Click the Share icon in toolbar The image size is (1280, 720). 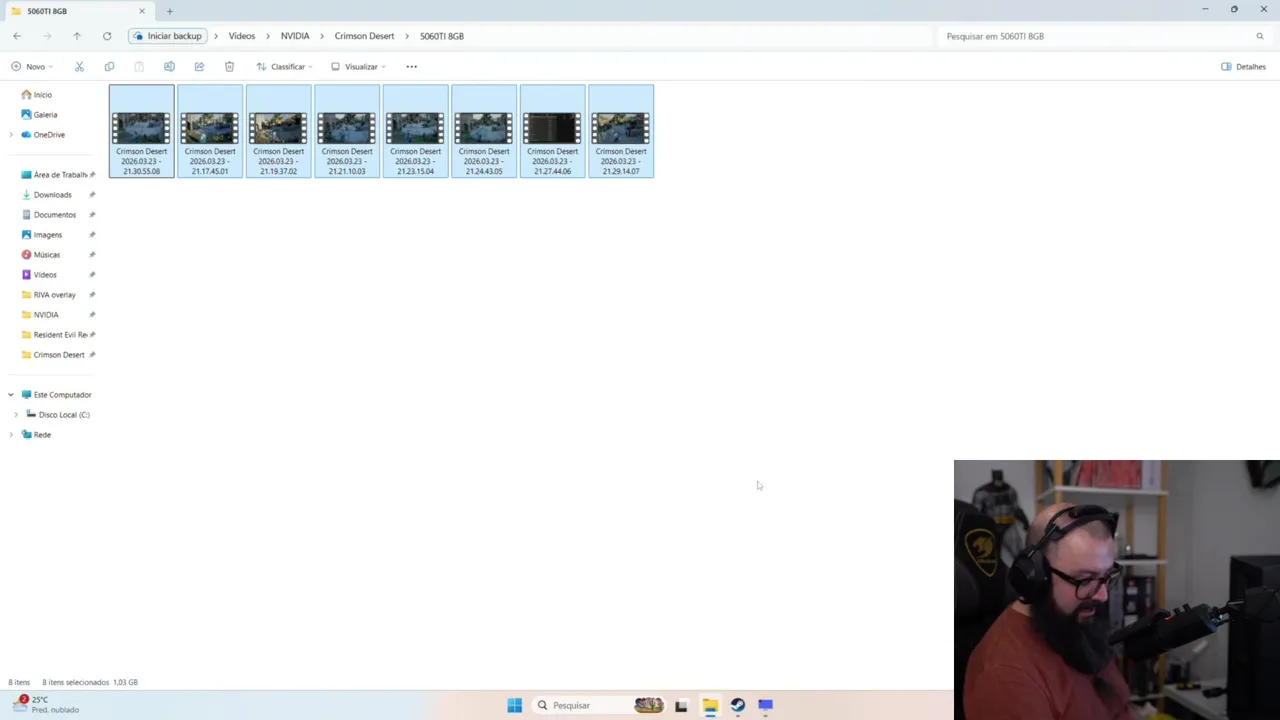pyautogui.click(x=199, y=67)
